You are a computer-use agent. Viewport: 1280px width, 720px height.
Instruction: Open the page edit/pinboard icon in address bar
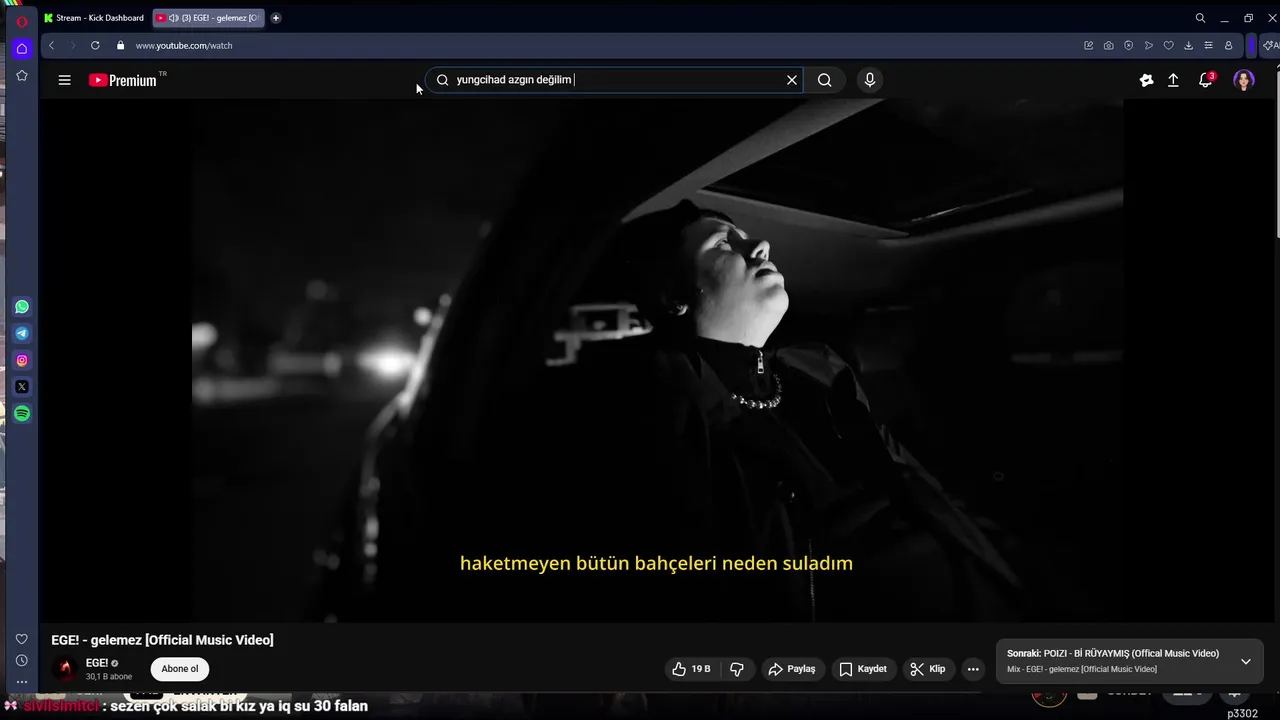click(x=1088, y=45)
